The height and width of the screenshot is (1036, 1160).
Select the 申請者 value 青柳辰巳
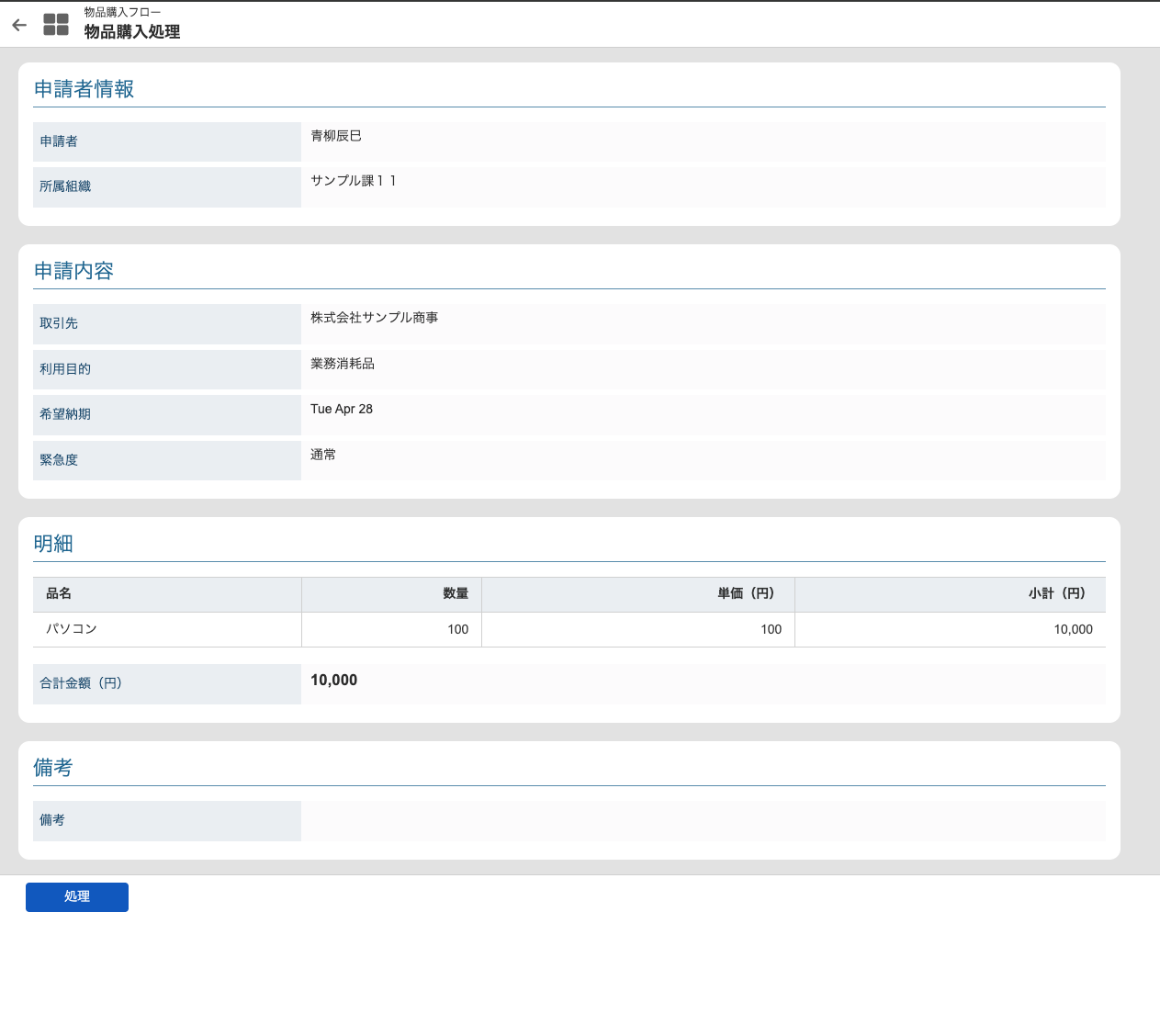[336, 136]
